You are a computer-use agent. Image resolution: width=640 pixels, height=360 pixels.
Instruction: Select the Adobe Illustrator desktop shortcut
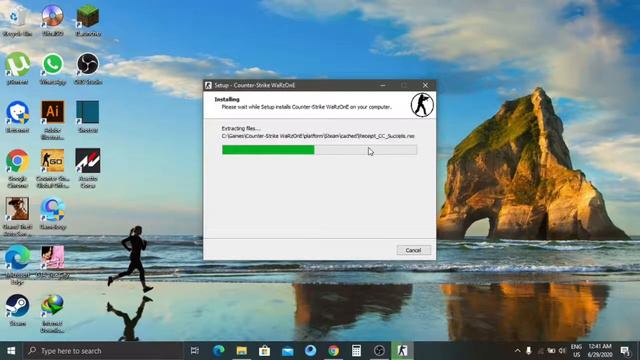pyautogui.click(x=53, y=120)
